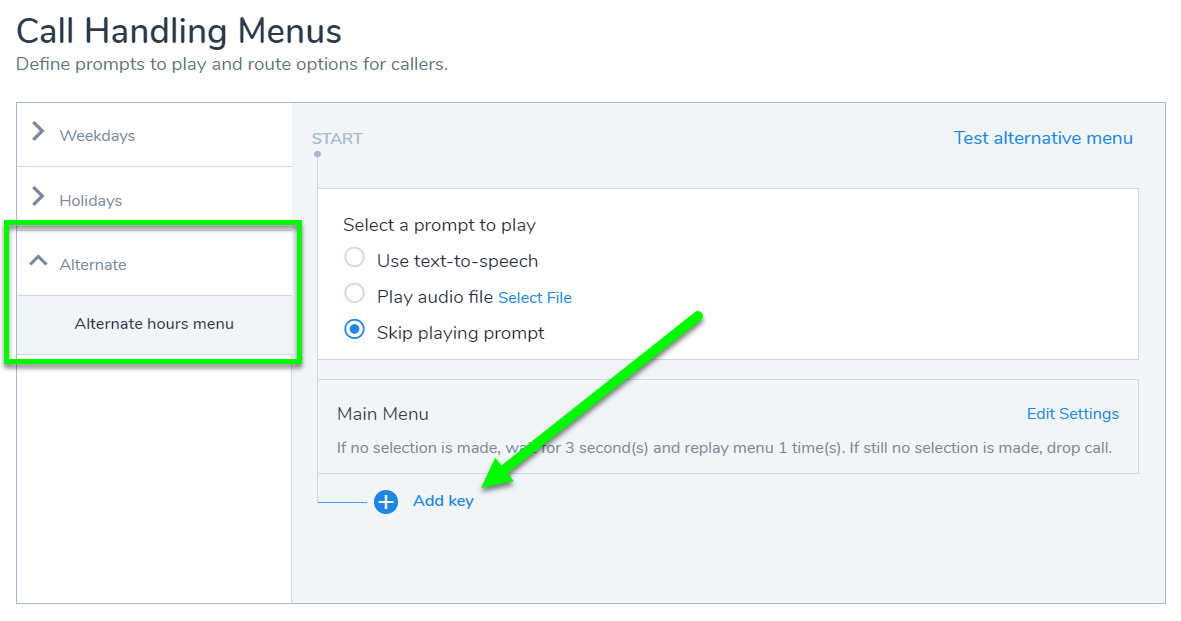Collapse the Alternate section chevron
The height and width of the screenshot is (621, 1181).
[38, 261]
